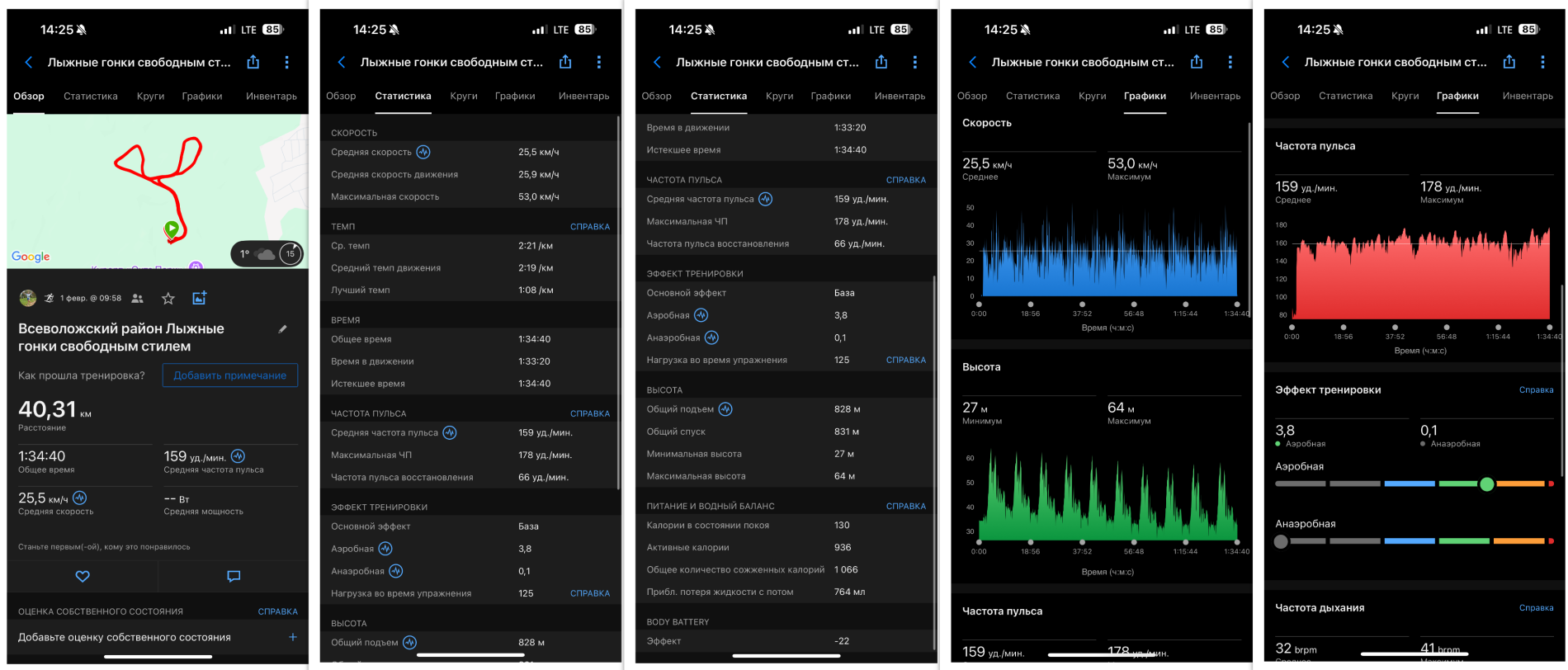
Task: Tap the gray Анаэробная indicator knob
Action: coord(1281,542)
